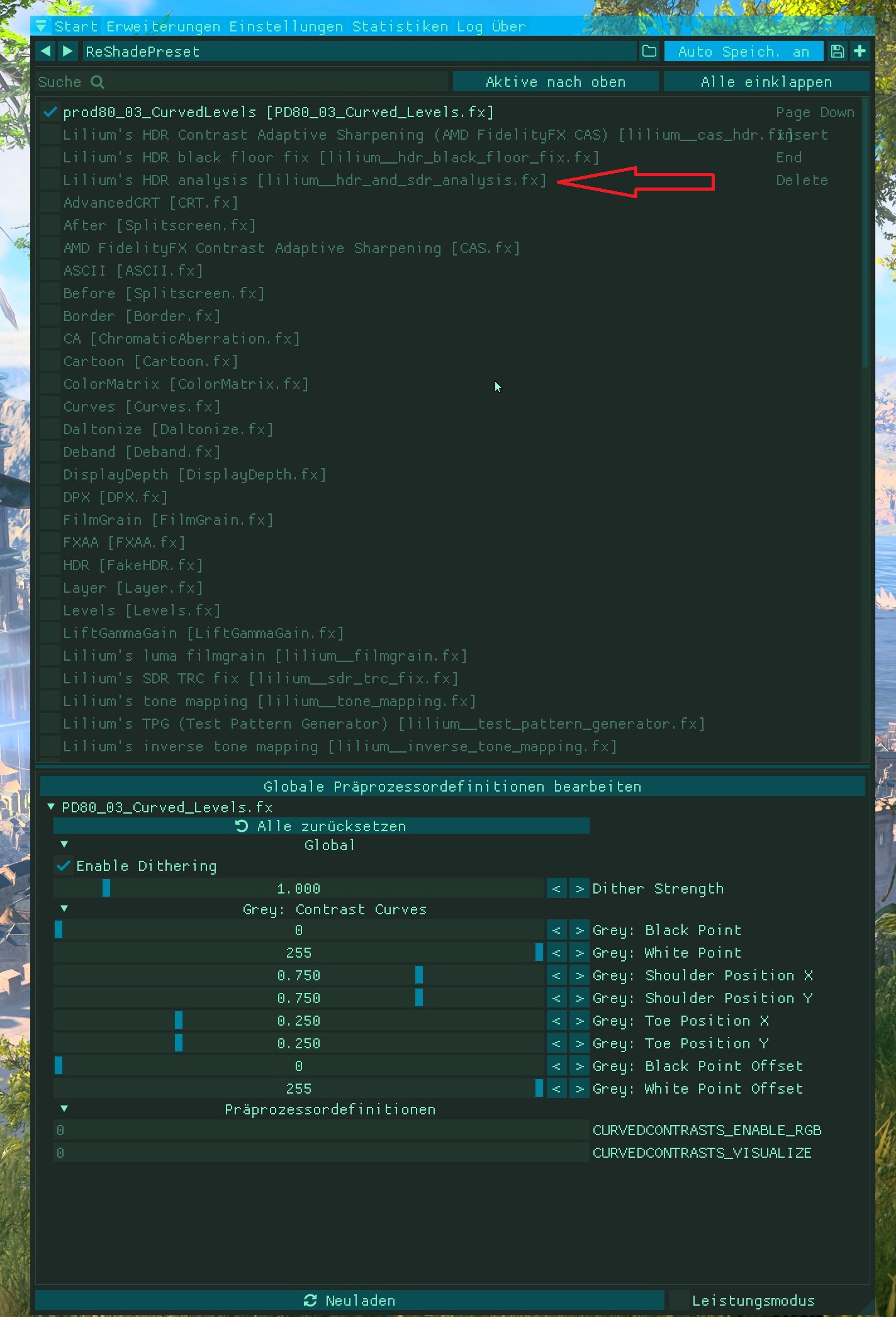Decrease Grey: Shoulder Position X with <
This screenshot has height=1317, width=896.
pos(556,975)
